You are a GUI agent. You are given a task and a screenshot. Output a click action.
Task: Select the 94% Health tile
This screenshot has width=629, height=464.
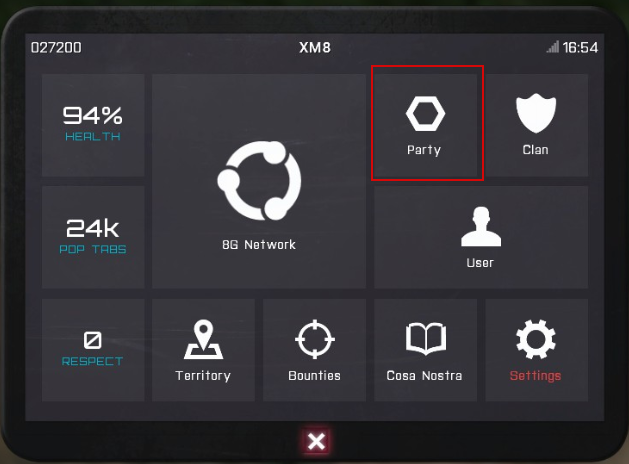93,125
